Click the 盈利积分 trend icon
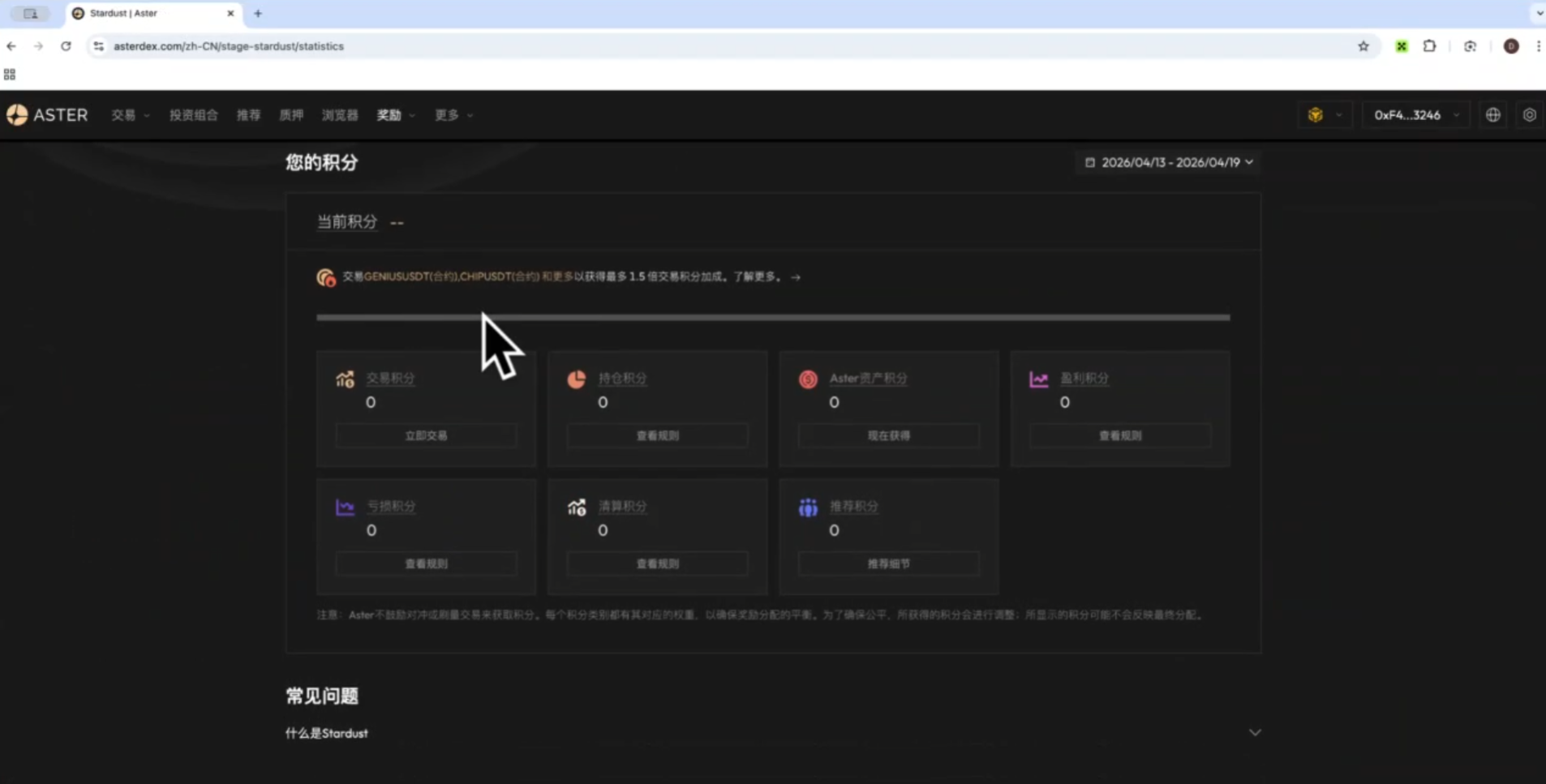 [x=1040, y=379]
